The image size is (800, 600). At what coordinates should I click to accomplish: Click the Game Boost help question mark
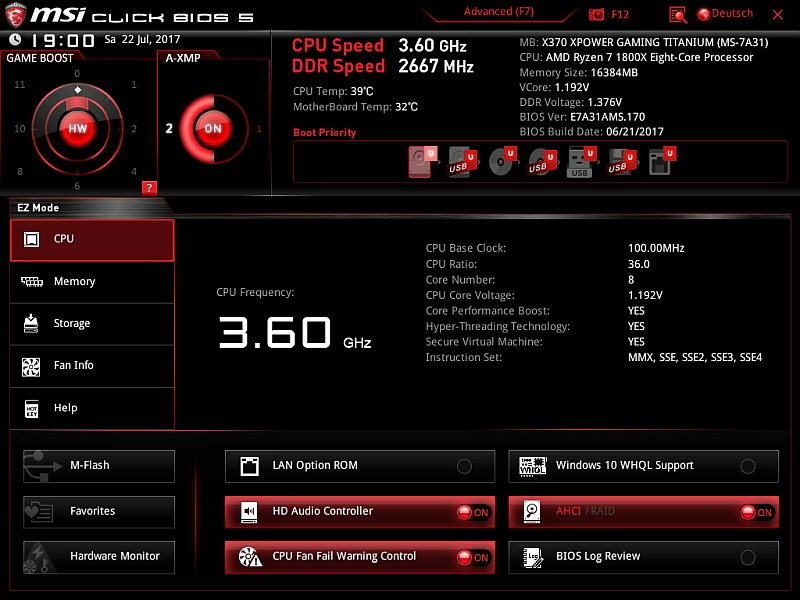coord(148,188)
